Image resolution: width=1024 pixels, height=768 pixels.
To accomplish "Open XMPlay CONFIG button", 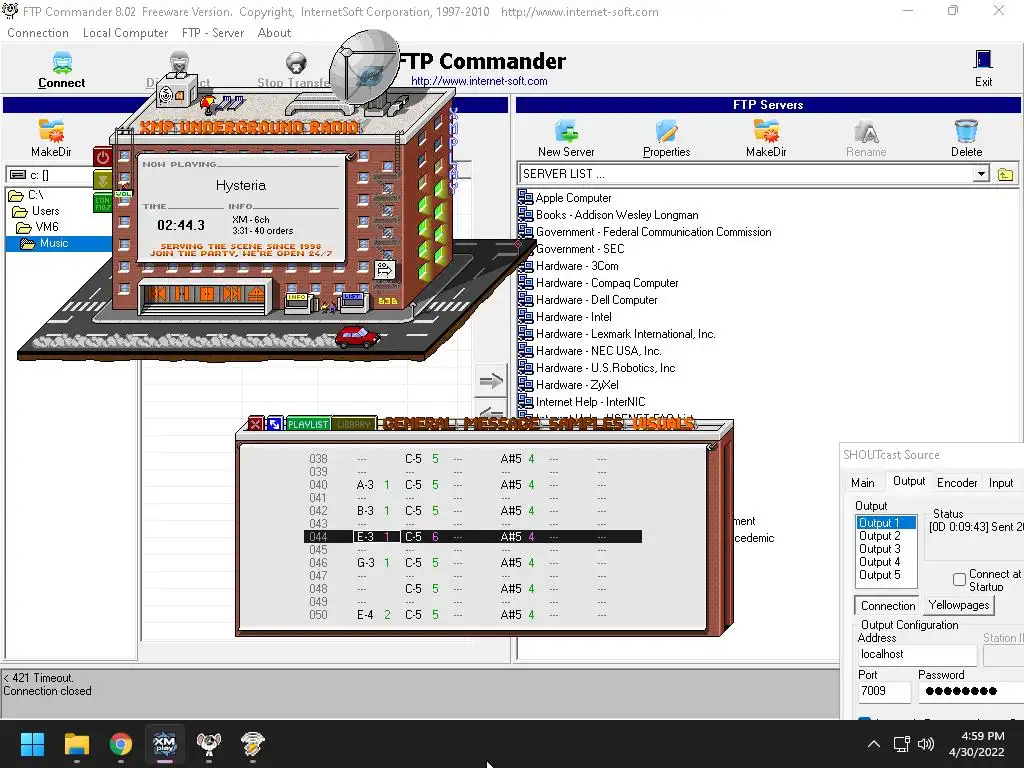I will (103, 203).
